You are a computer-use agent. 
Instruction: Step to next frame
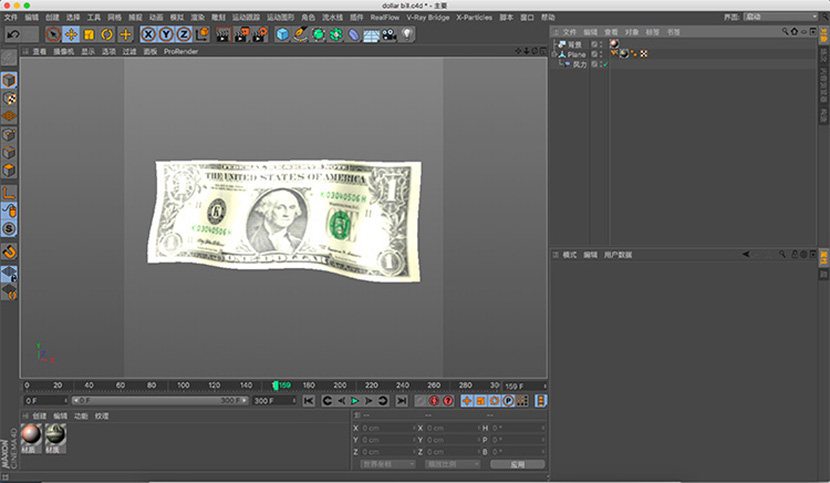(x=368, y=401)
